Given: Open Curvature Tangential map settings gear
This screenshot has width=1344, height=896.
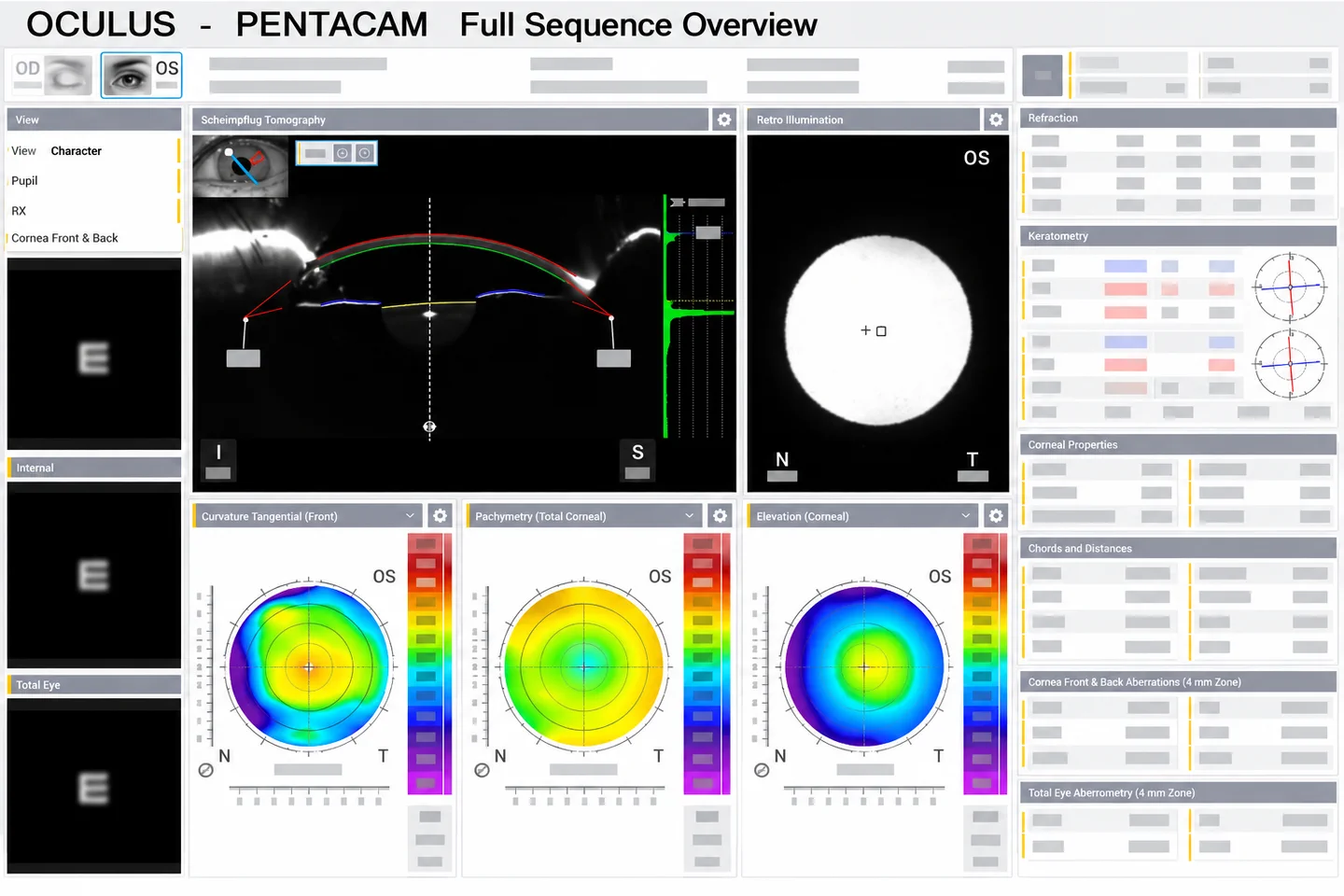Looking at the screenshot, I should 441,515.
